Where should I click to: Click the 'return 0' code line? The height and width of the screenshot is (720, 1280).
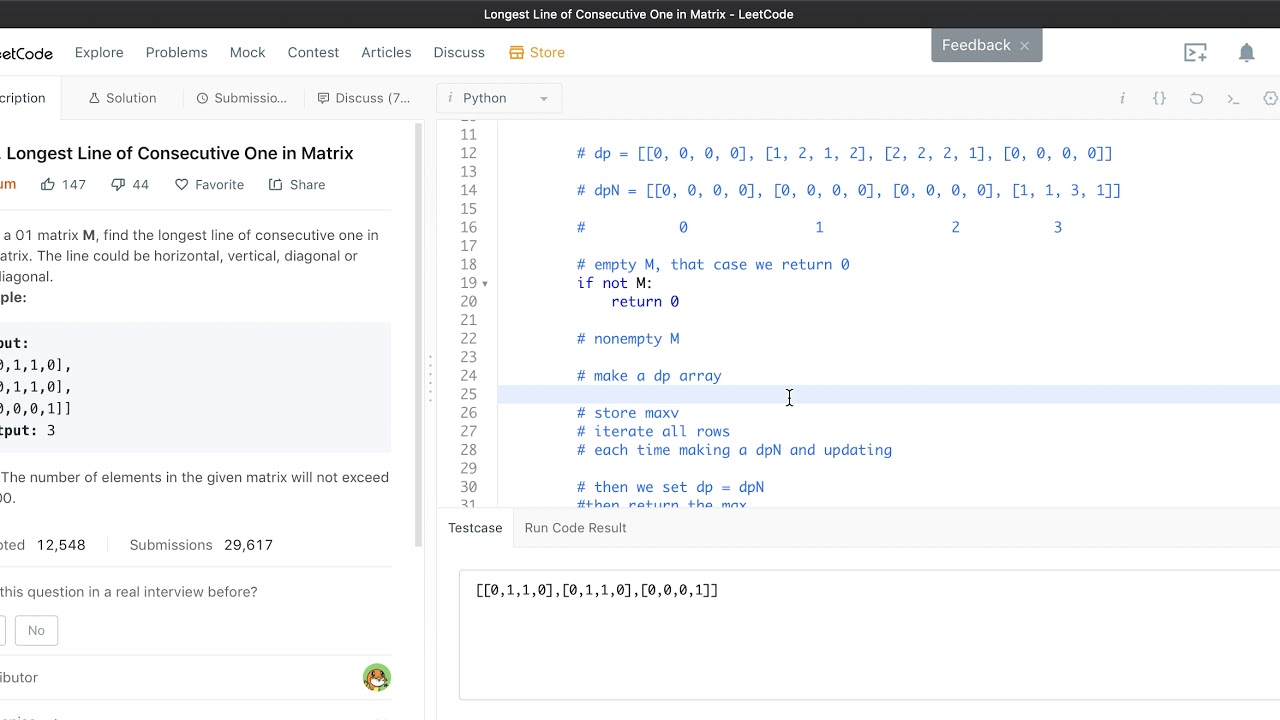(645, 302)
